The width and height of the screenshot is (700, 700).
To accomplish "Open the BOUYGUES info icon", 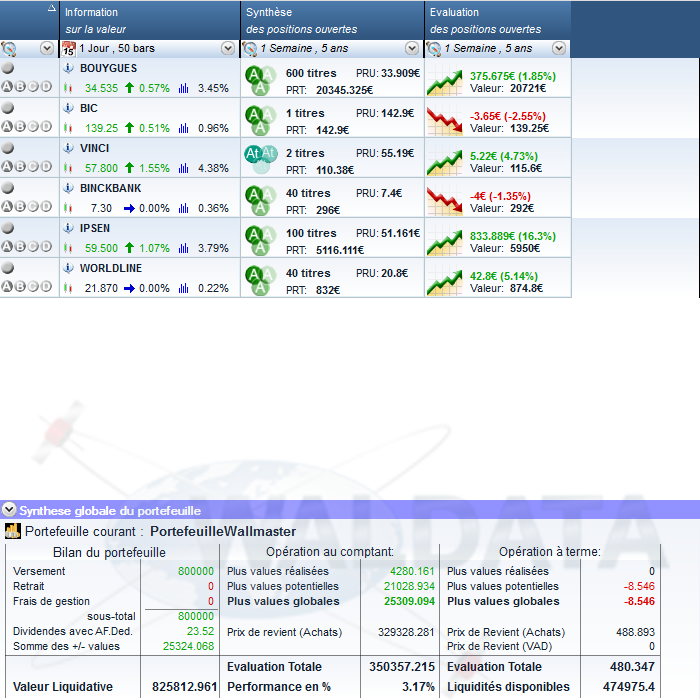I will point(68,68).
